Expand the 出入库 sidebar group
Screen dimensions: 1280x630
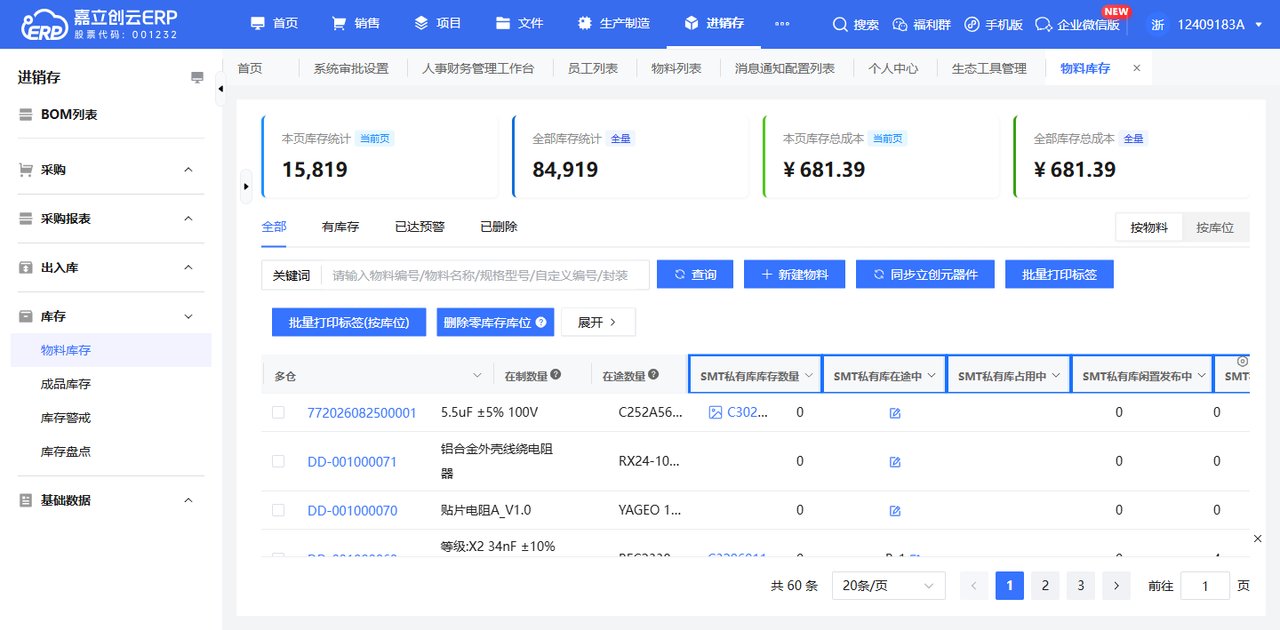coord(111,267)
